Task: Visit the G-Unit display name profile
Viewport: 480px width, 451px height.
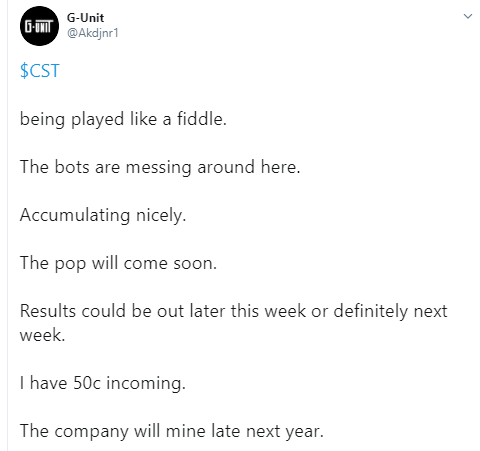Action: pyautogui.click(x=85, y=17)
